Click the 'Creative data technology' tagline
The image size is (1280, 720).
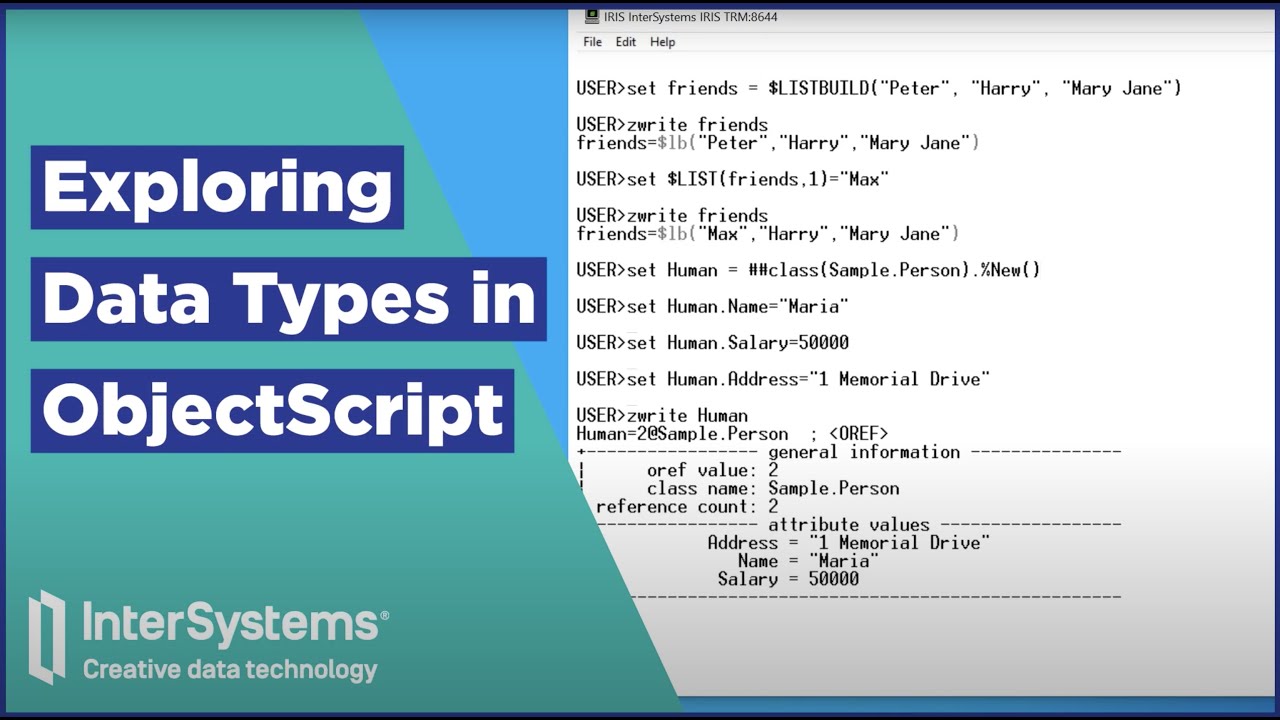tap(230, 669)
